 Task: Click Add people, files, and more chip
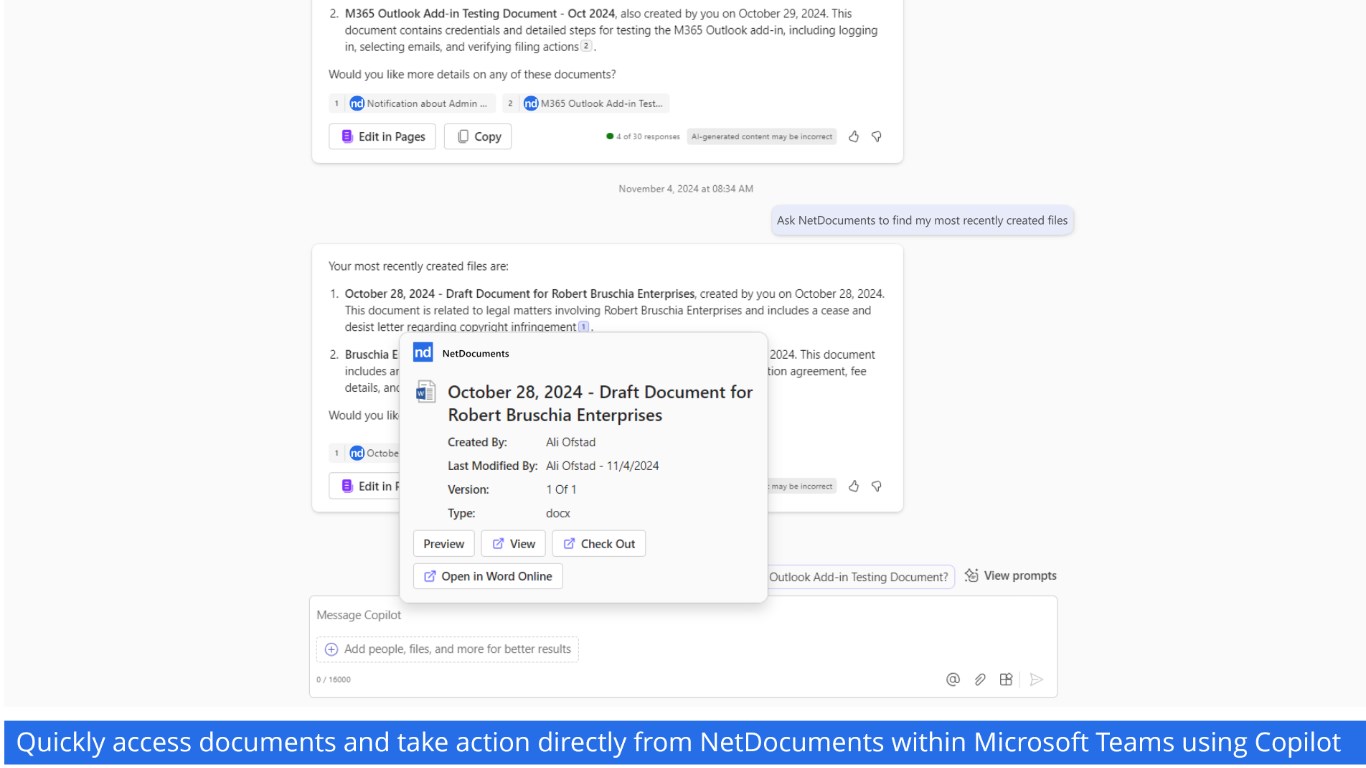pyautogui.click(x=447, y=649)
